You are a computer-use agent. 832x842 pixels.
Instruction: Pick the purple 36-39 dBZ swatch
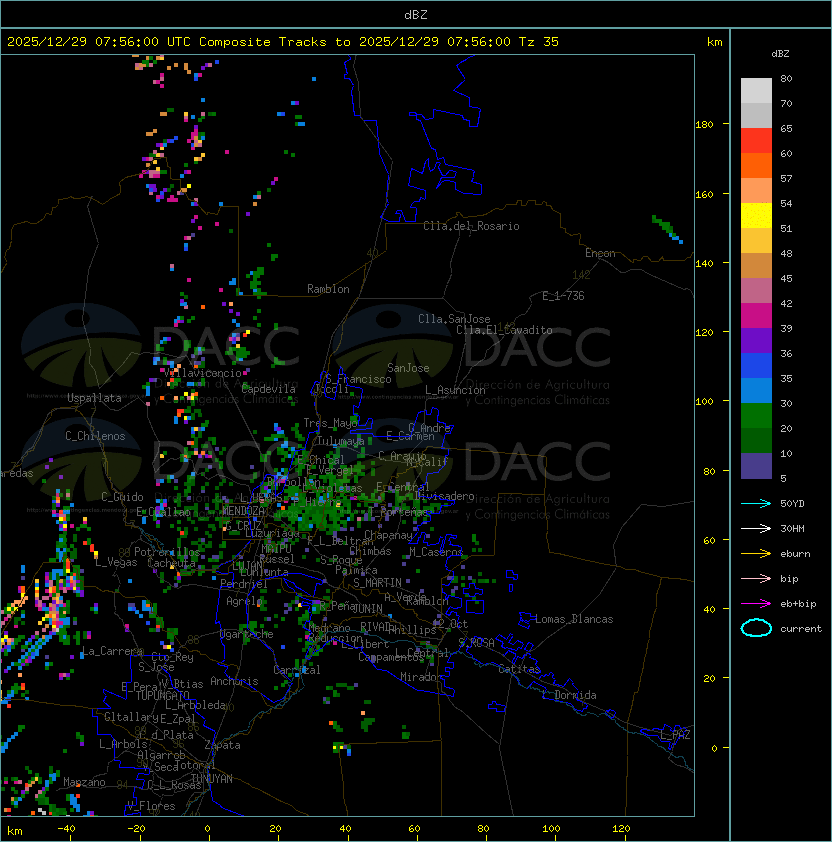756,340
